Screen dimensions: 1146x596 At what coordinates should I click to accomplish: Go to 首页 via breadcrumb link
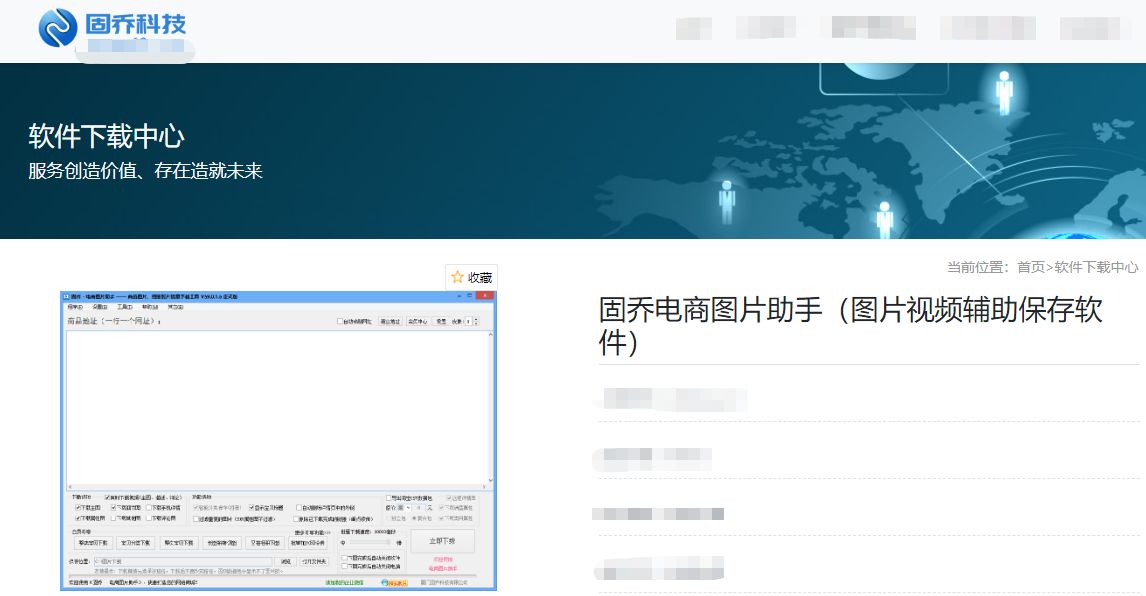point(1031,268)
